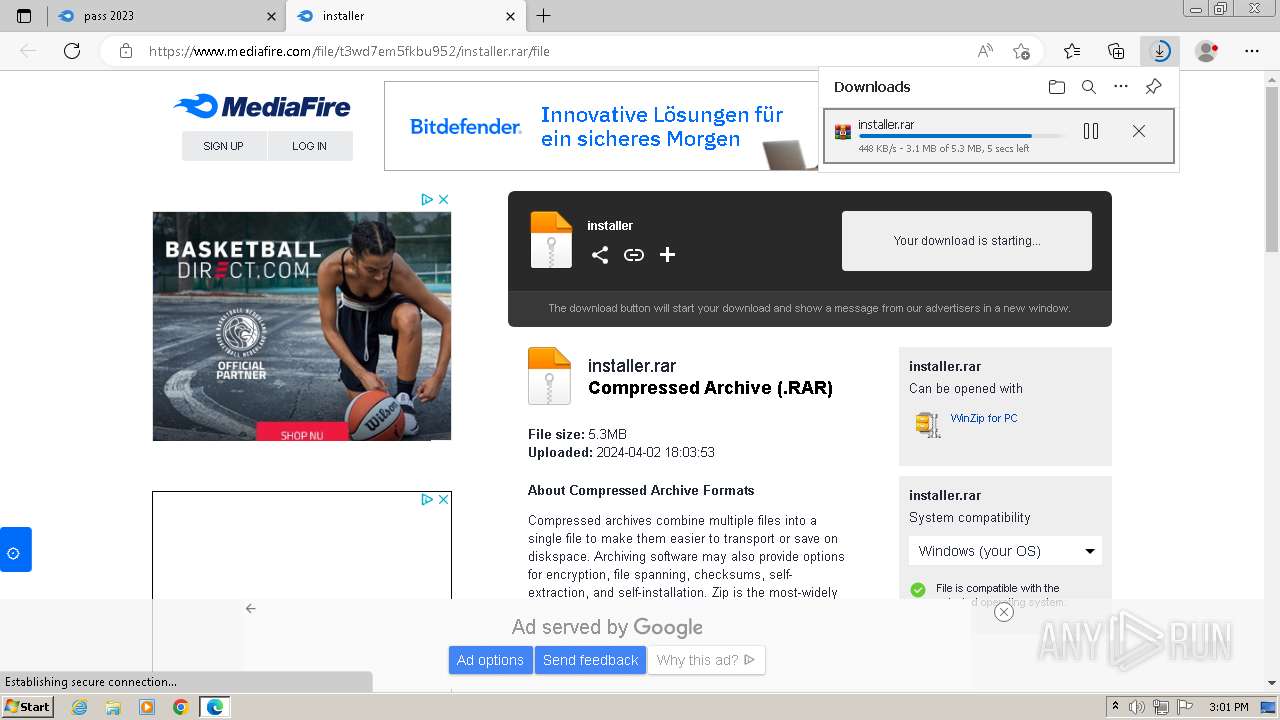Screen dimensions: 1280x720
Task: Open the tab actions menu icon
Action: click(x=24, y=16)
